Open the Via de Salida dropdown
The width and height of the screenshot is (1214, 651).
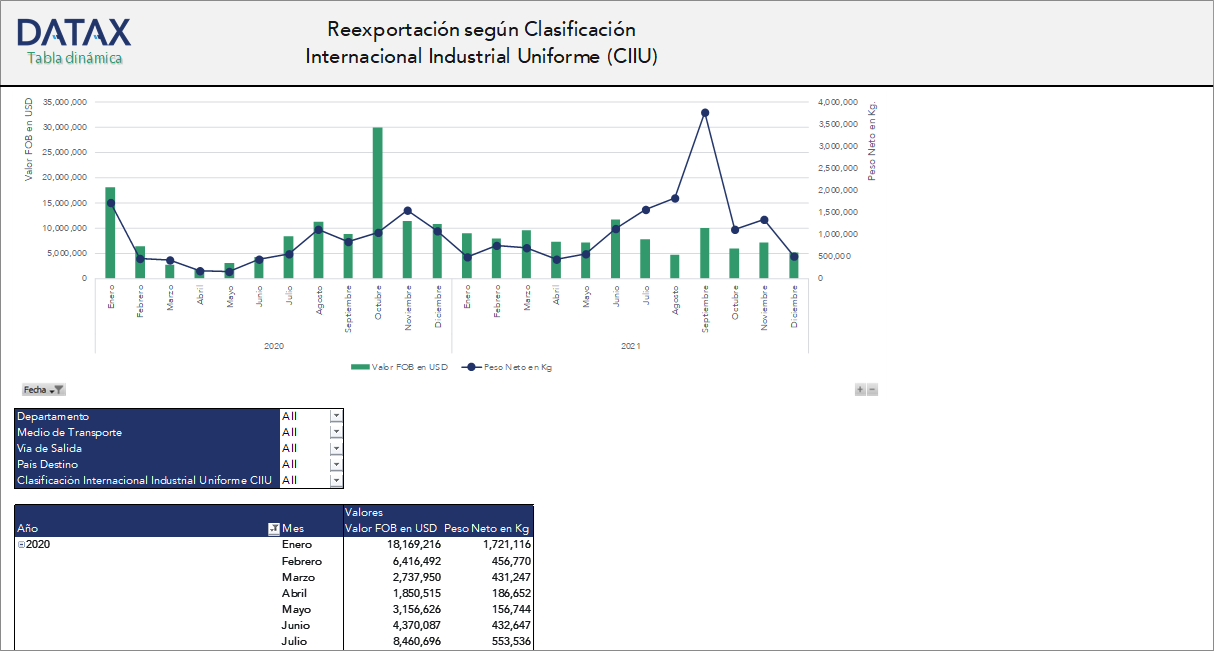point(336,448)
